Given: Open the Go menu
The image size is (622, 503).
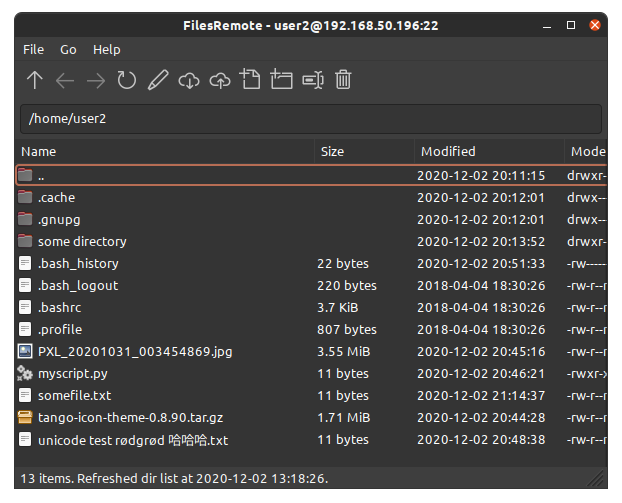Looking at the screenshot, I should click(x=68, y=50).
